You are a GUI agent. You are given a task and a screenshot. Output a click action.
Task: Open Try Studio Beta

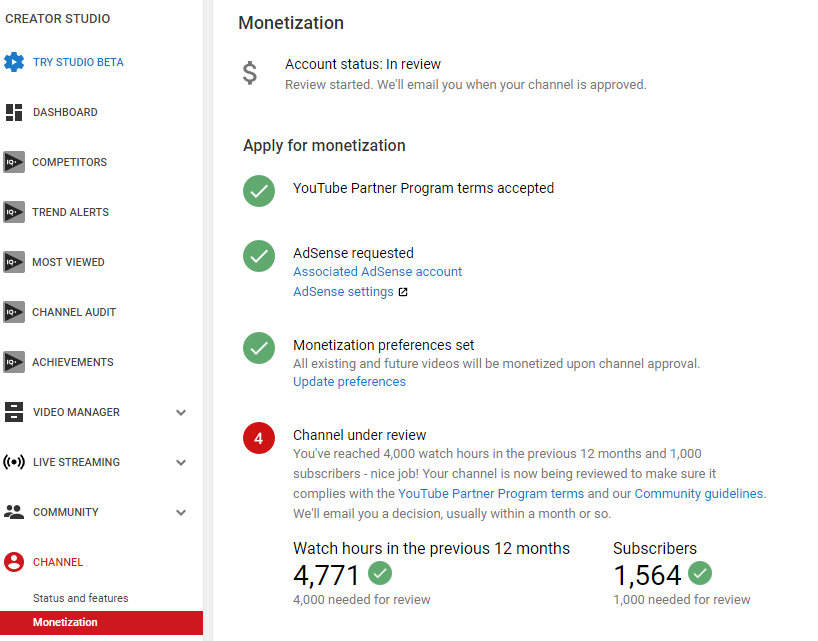click(x=78, y=62)
